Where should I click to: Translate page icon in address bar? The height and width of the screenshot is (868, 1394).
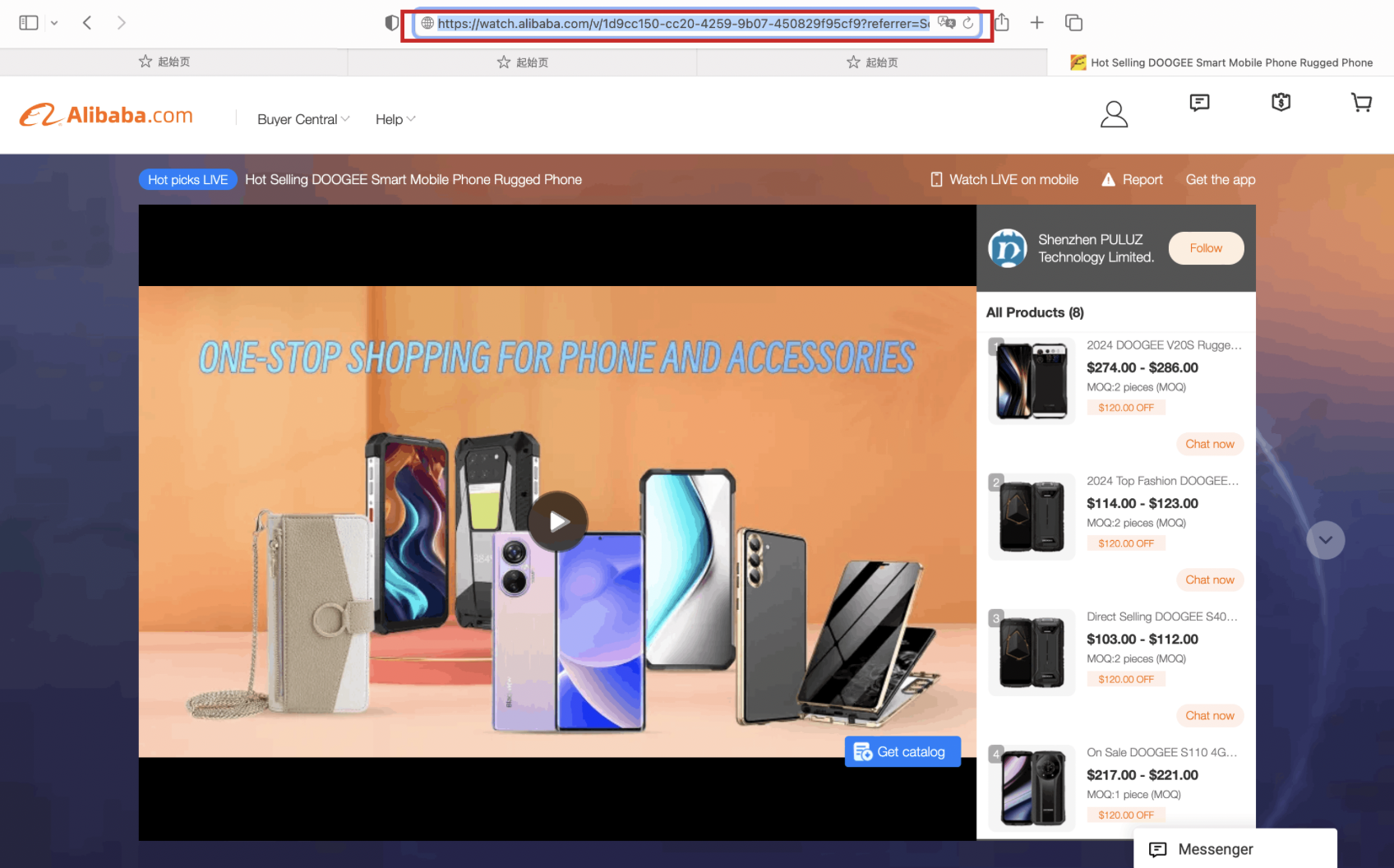coord(946,23)
